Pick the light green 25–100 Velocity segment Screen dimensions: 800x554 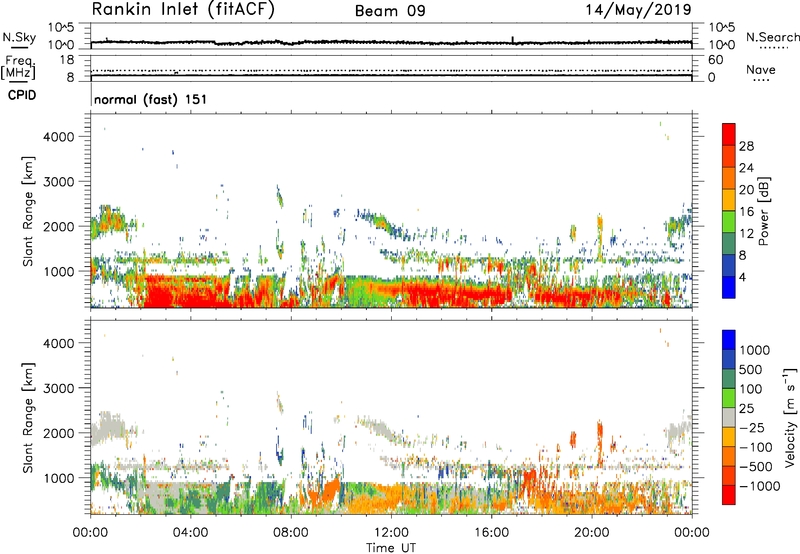(x=729, y=398)
